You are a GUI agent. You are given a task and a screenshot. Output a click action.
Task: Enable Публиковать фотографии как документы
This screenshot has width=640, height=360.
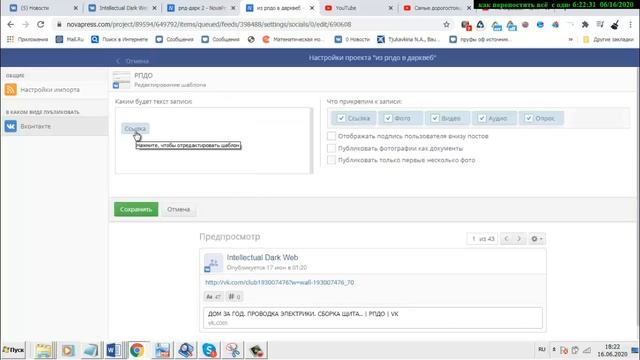[x=331, y=148]
